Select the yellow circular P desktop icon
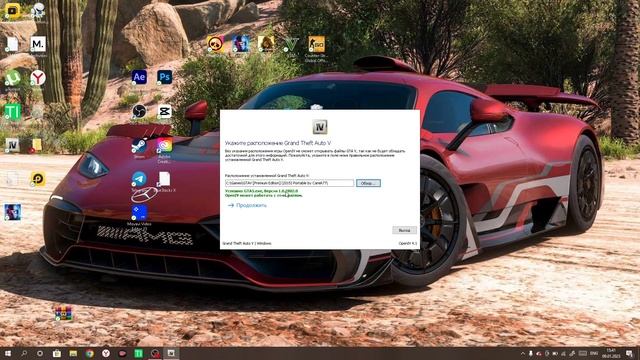This screenshot has height=360, width=640. pos(38,179)
